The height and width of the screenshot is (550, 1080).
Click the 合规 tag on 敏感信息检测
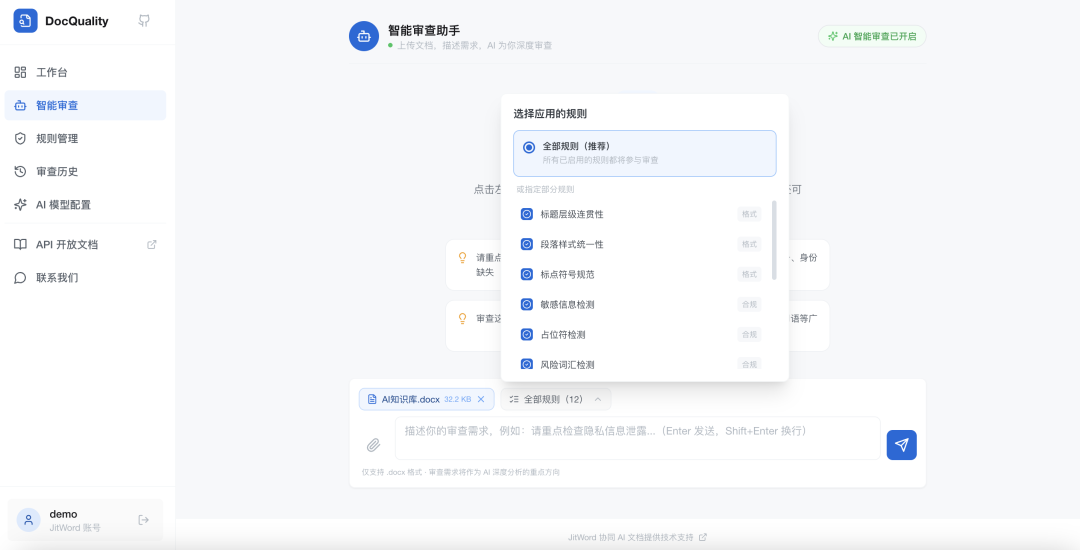749,304
